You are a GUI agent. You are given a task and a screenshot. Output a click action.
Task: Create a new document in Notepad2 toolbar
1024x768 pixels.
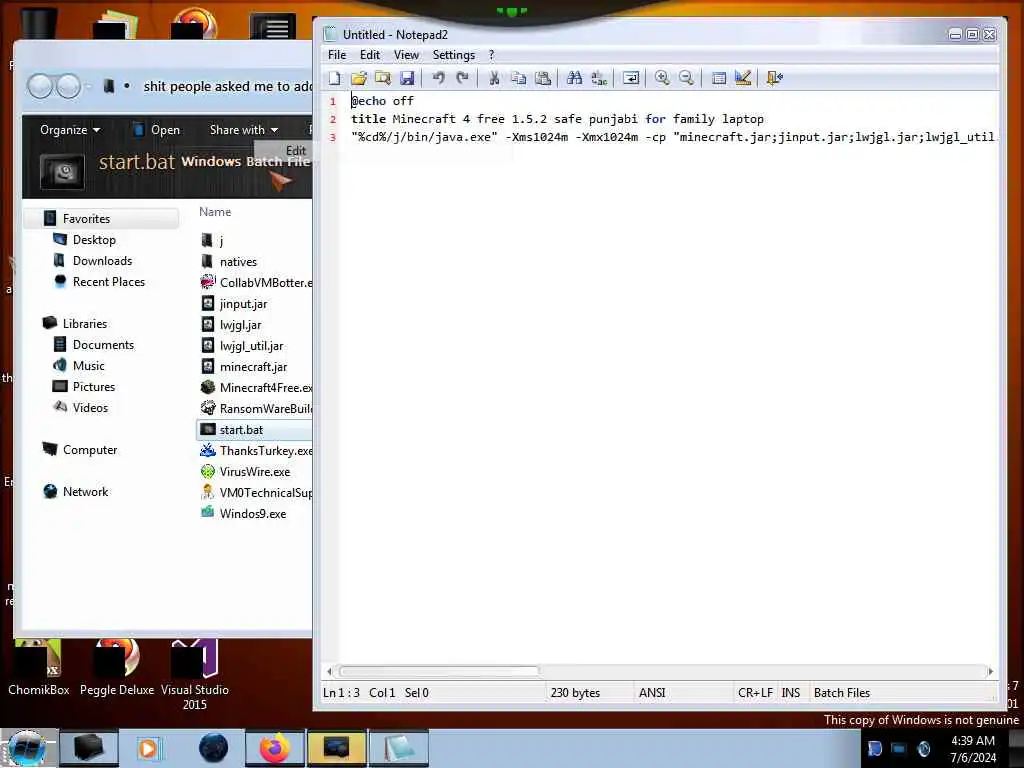[334, 78]
